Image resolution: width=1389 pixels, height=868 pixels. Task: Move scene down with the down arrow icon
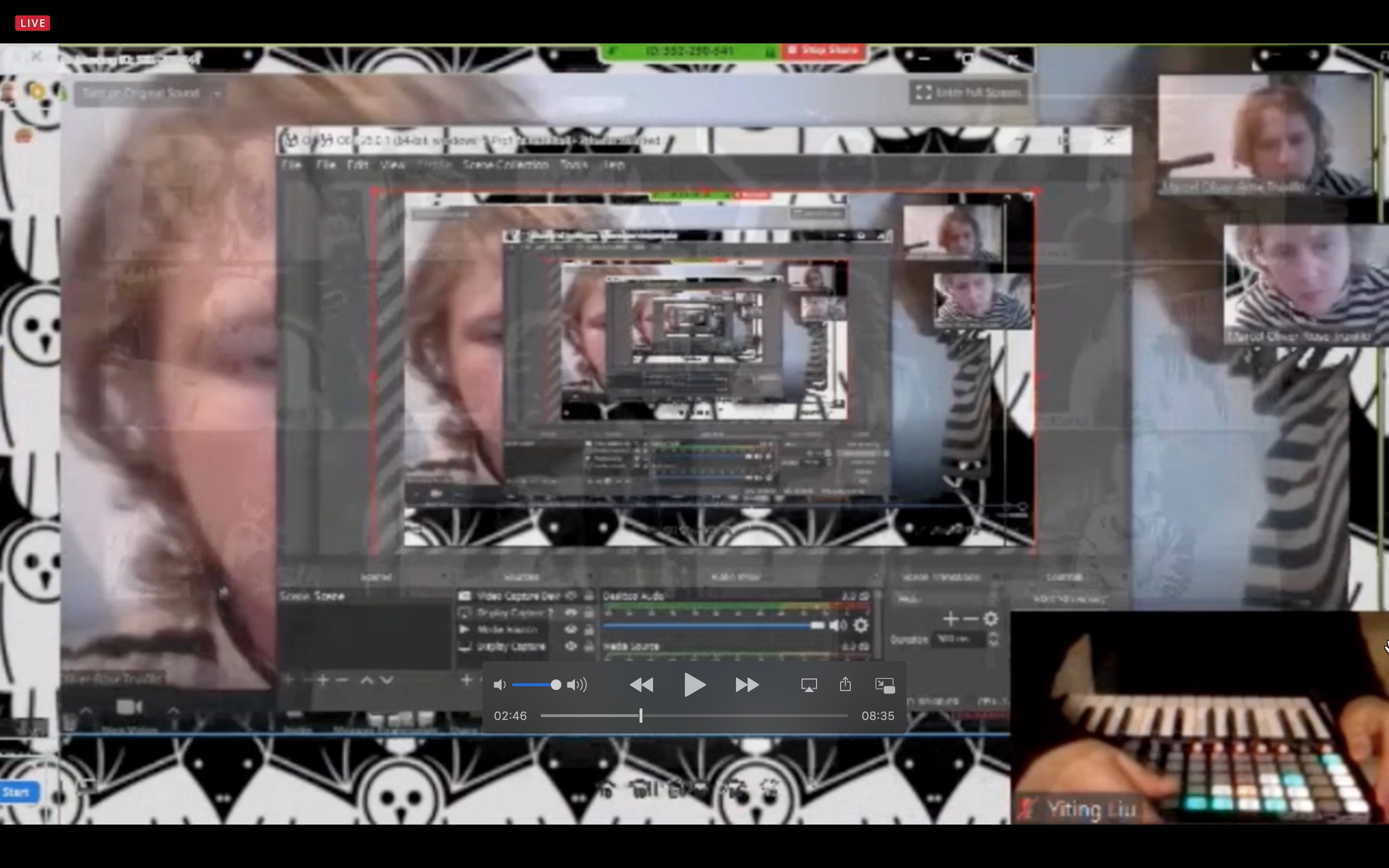tap(386, 680)
